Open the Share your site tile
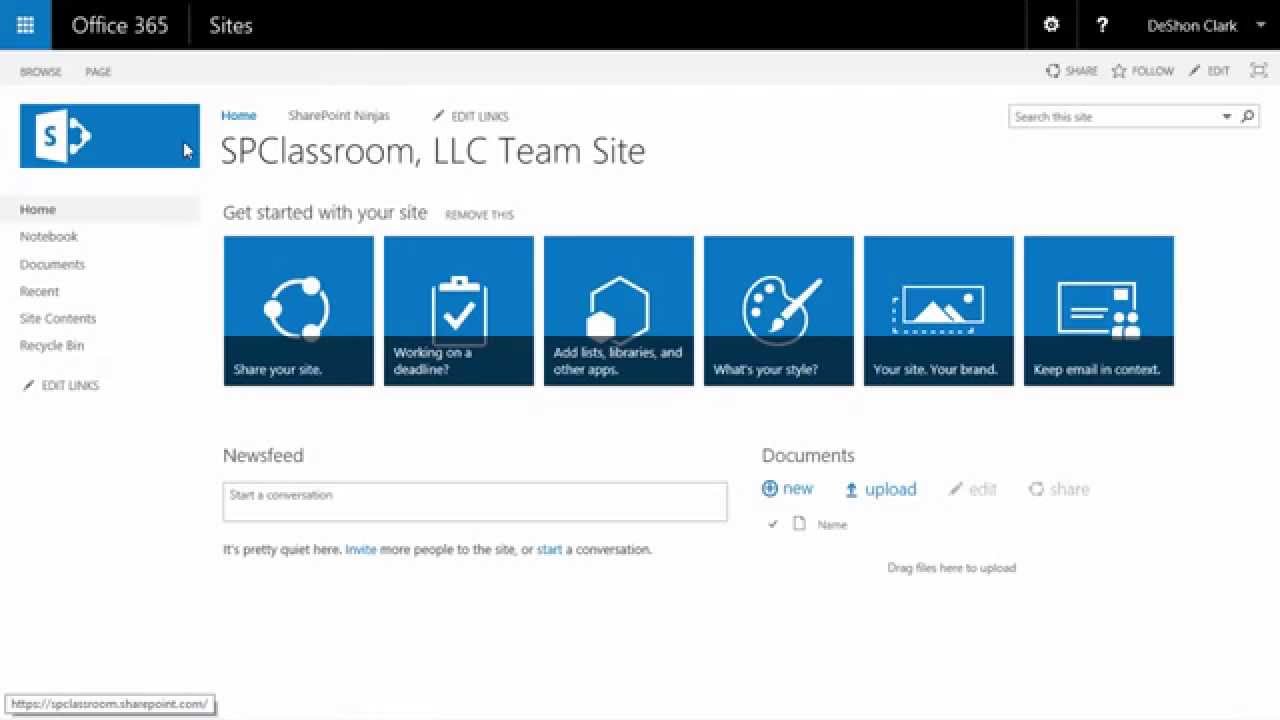1280x720 pixels. [299, 311]
